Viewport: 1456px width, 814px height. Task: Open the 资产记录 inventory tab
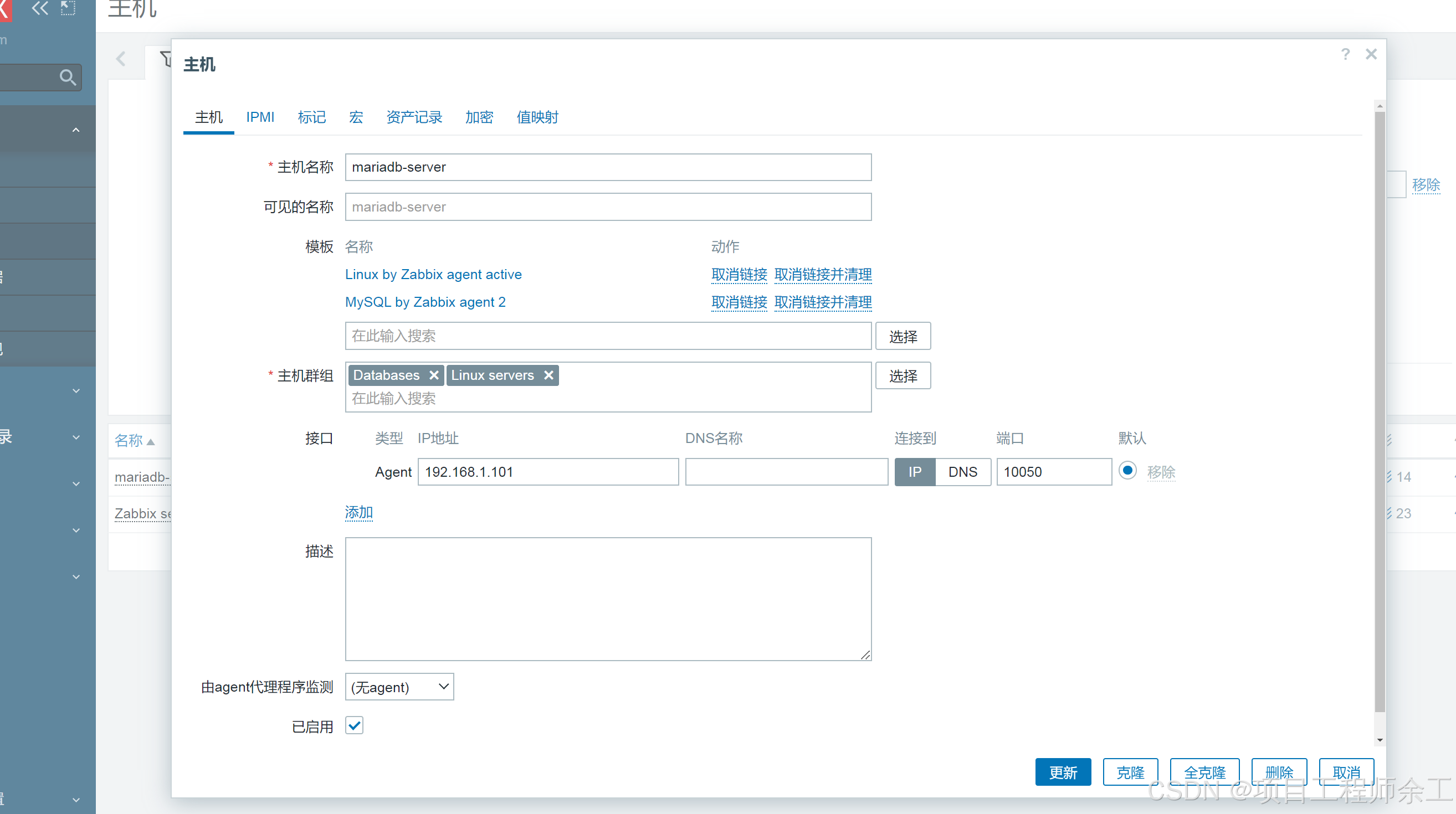click(x=414, y=117)
